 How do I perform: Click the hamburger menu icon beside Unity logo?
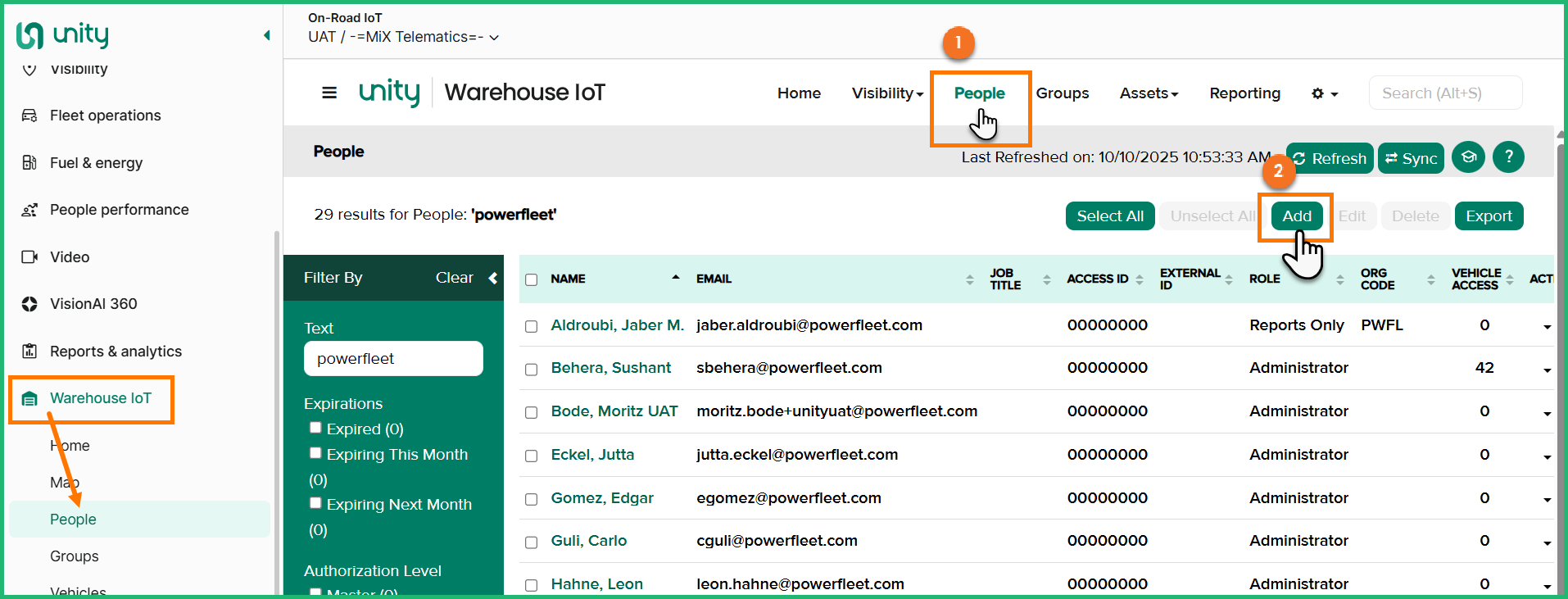click(329, 93)
